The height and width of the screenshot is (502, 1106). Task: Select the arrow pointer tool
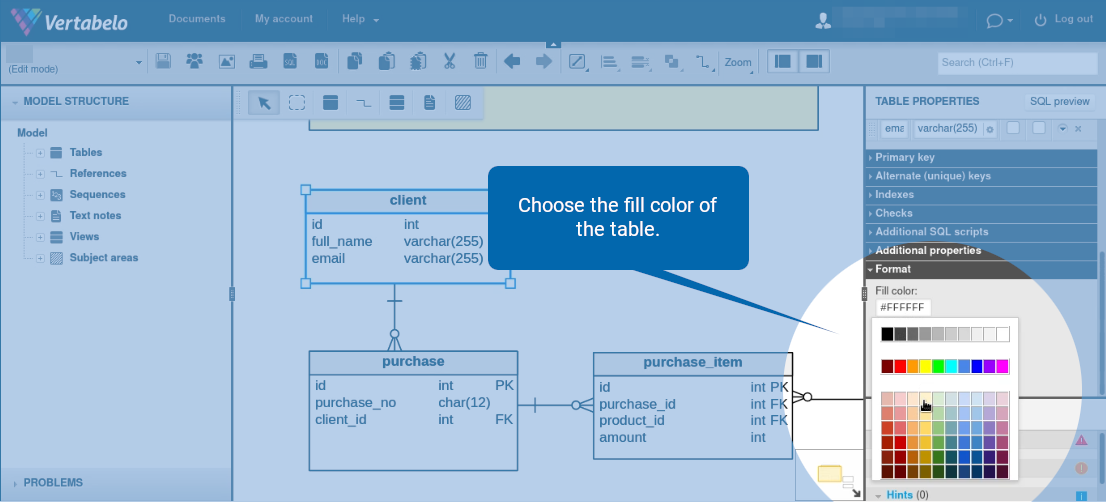point(264,103)
